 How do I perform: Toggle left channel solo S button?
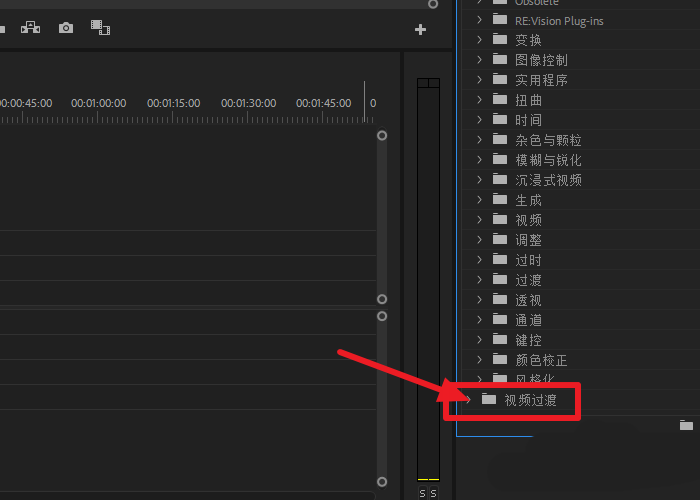[x=423, y=493]
